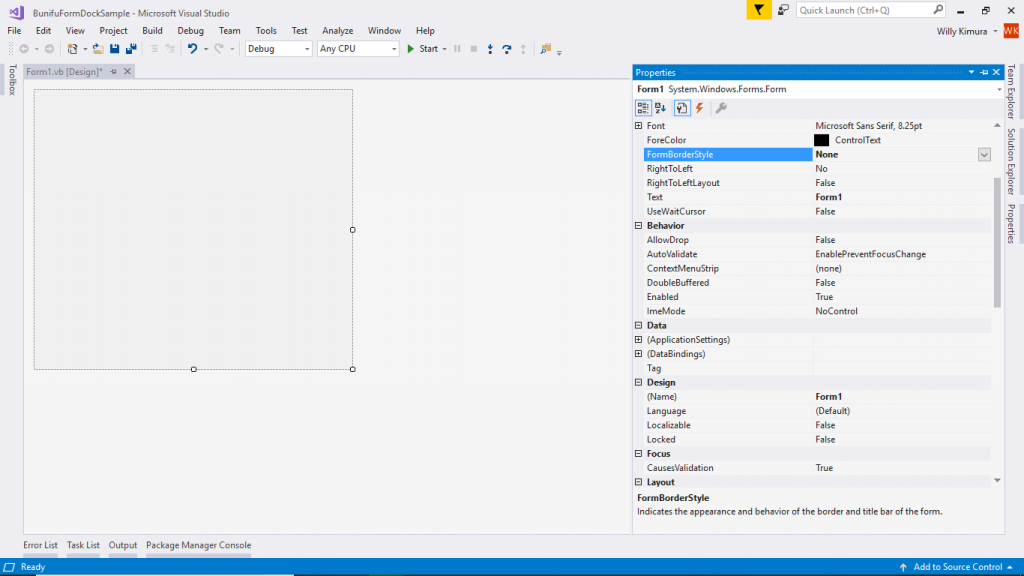Click the ForeColor ControlText color swatch
Screen dimensions: 1024x576
coord(820,139)
